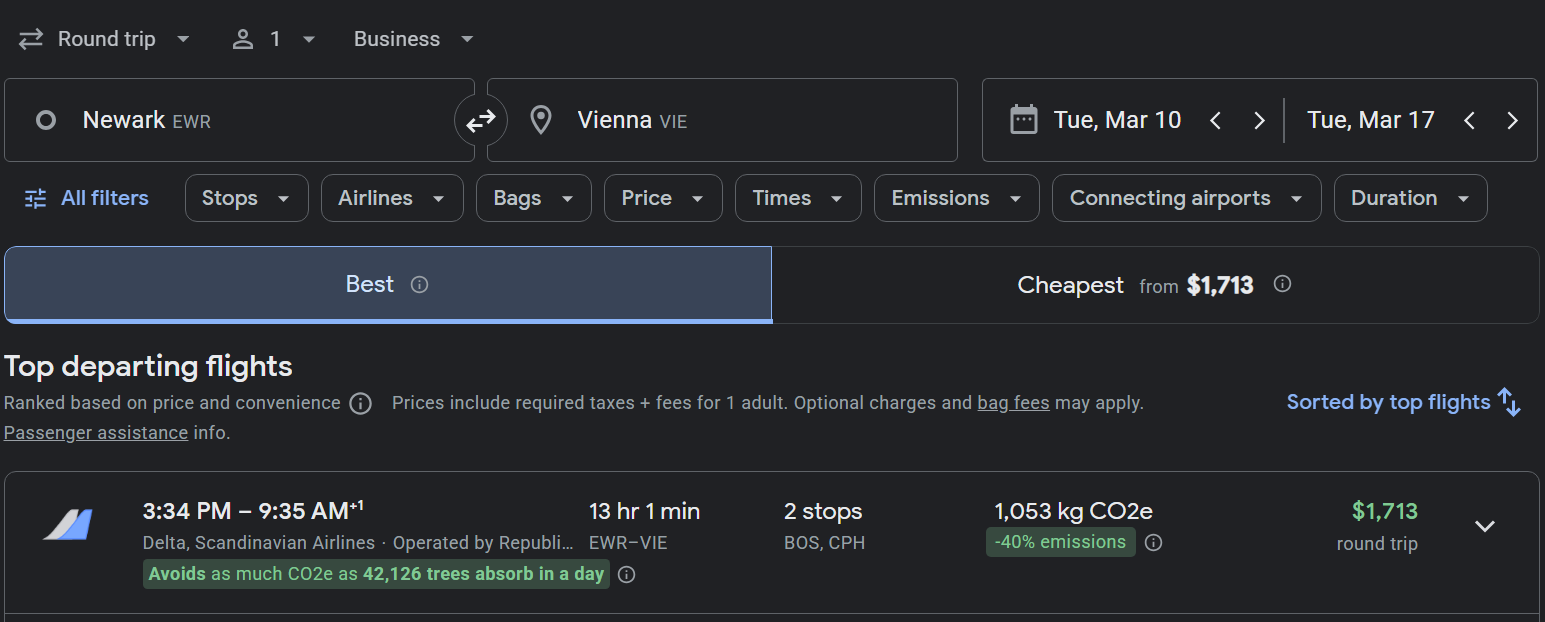The height and width of the screenshot is (622, 1545).
Task: Switch to the Cheapest tab
Action: click(1155, 285)
